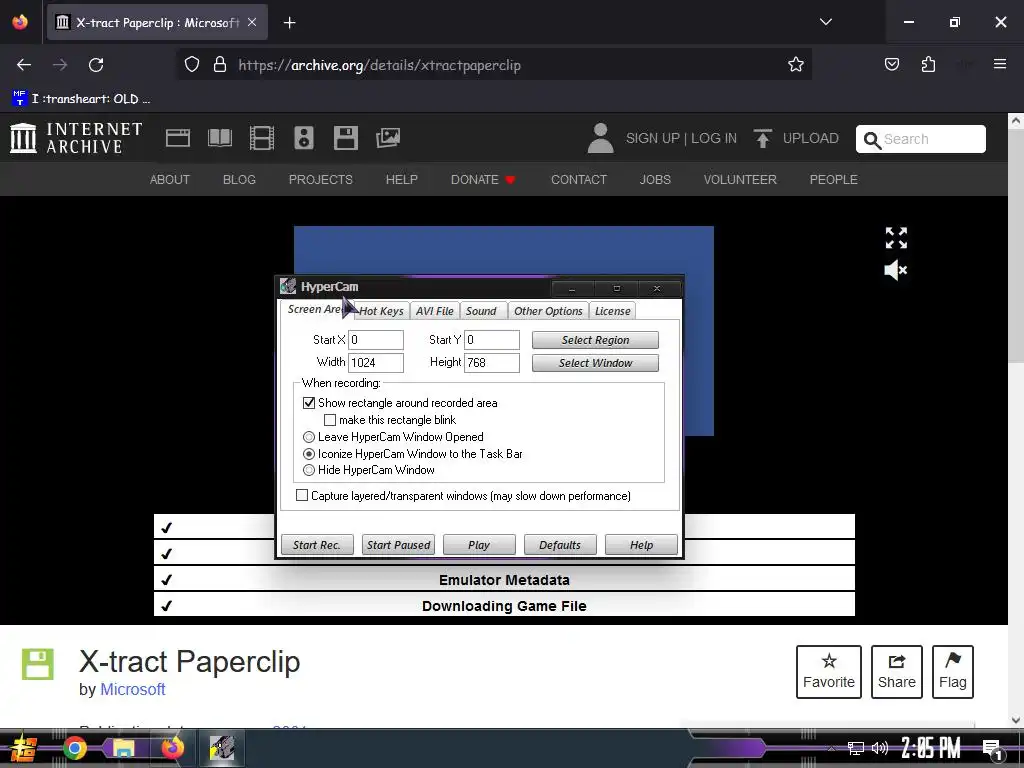
Task: Select Iconize HyperCam Window to Task Bar
Action: (309, 454)
